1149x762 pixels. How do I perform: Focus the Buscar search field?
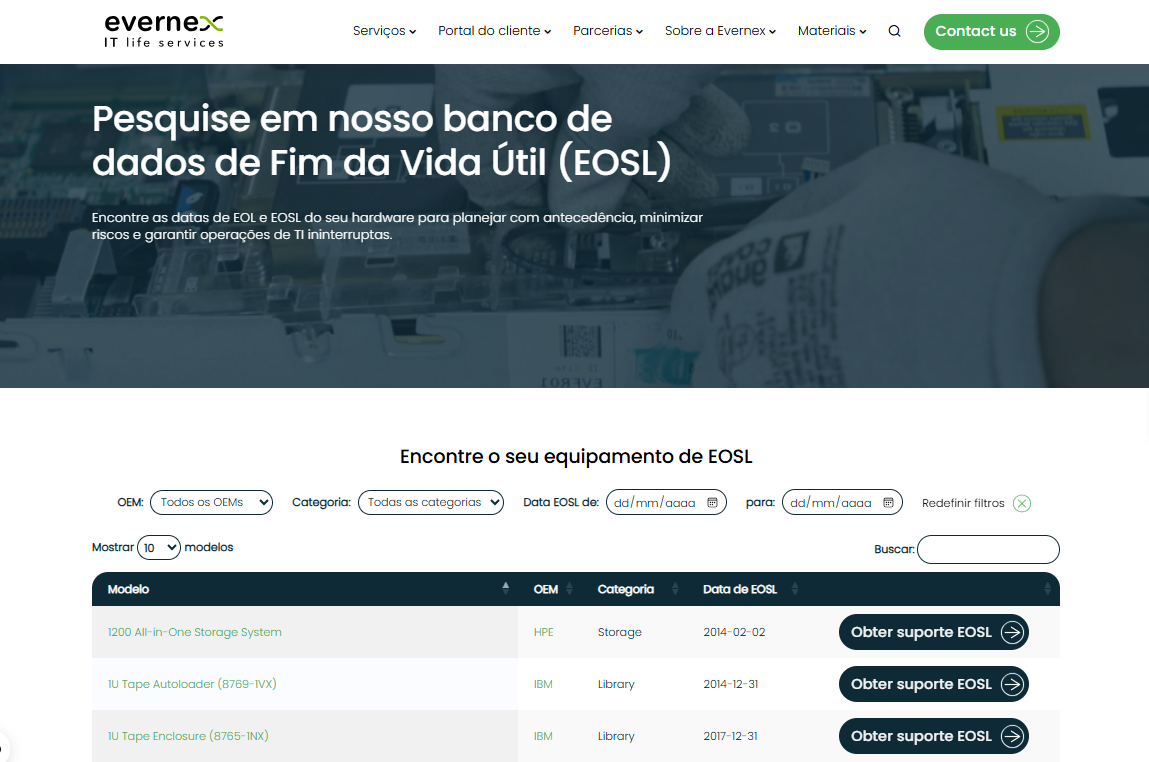click(988, 550)
